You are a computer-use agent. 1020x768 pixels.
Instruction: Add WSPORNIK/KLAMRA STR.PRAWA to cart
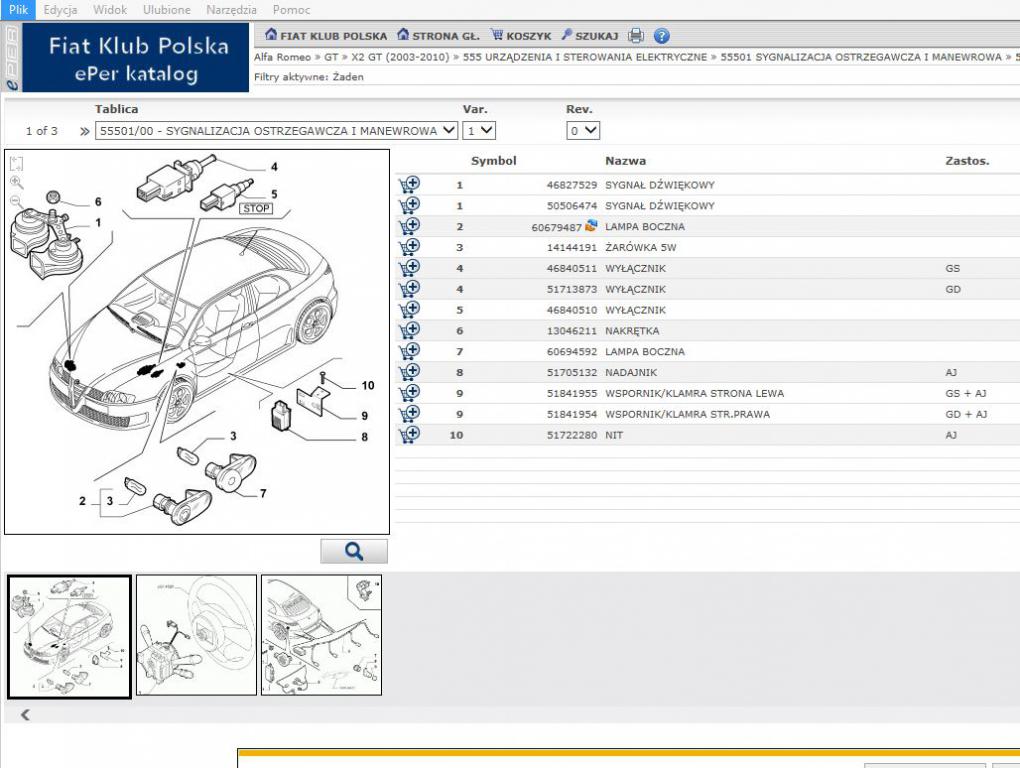click(x=409, y=414)
